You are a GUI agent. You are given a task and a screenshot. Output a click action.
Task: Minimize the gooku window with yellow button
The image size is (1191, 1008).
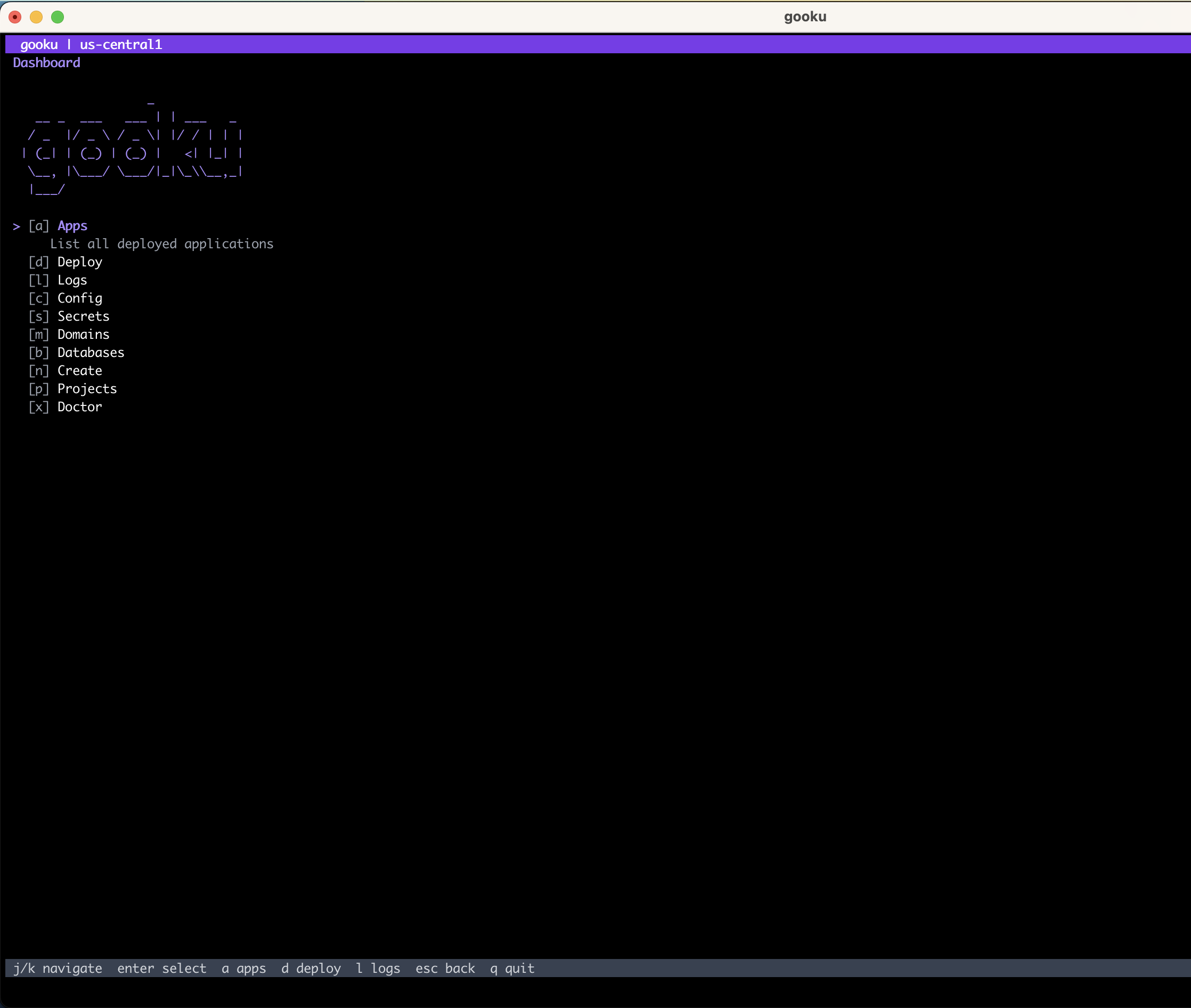pyautogui.click(x=36, y=17)
